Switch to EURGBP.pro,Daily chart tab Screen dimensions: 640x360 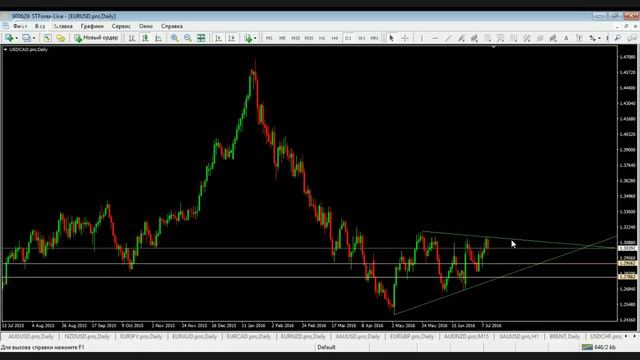(x=411, y=336)
